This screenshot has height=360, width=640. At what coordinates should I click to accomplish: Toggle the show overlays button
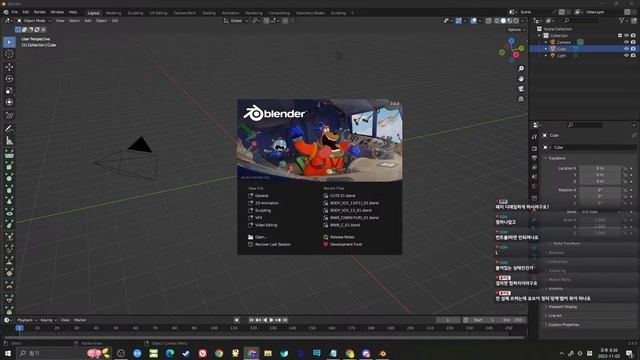coord(473,20)
